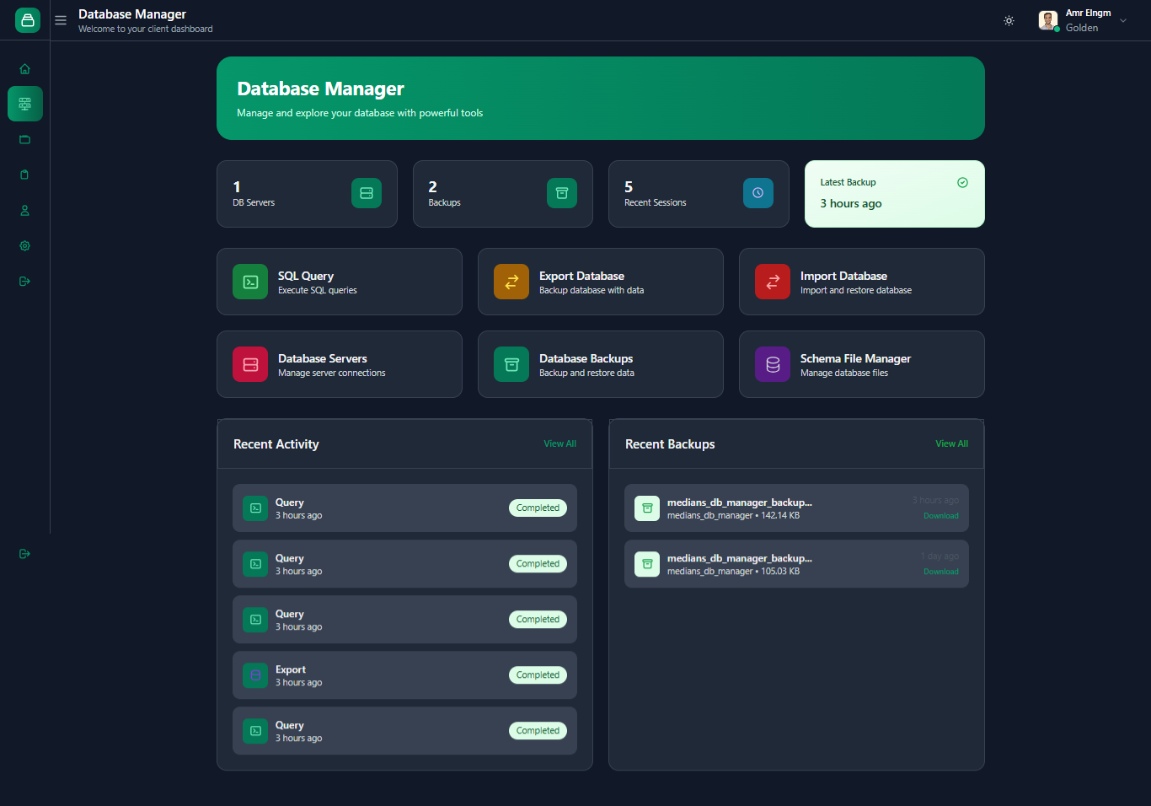Open the Import Database card
1151x806 pixels.
(861, 282)
